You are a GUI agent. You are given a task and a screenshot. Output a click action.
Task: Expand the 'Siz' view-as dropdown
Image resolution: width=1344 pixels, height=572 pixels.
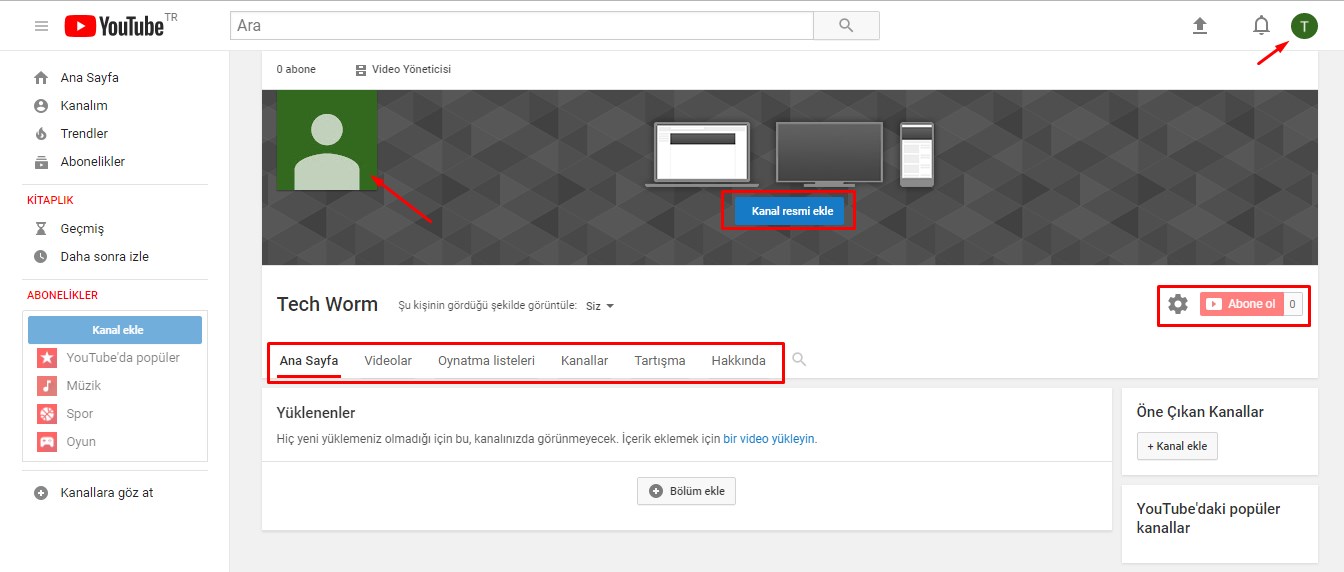coord(599,306)
